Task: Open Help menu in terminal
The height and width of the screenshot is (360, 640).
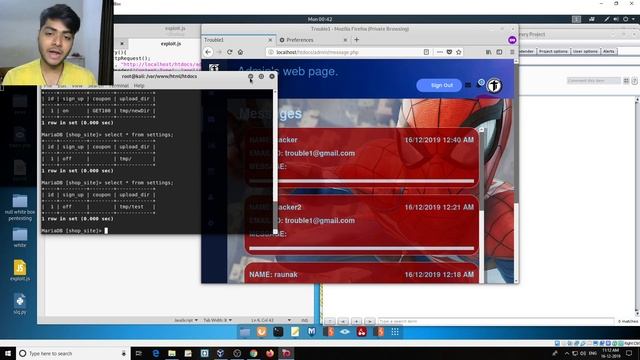Action: click(x=139, y=86)
